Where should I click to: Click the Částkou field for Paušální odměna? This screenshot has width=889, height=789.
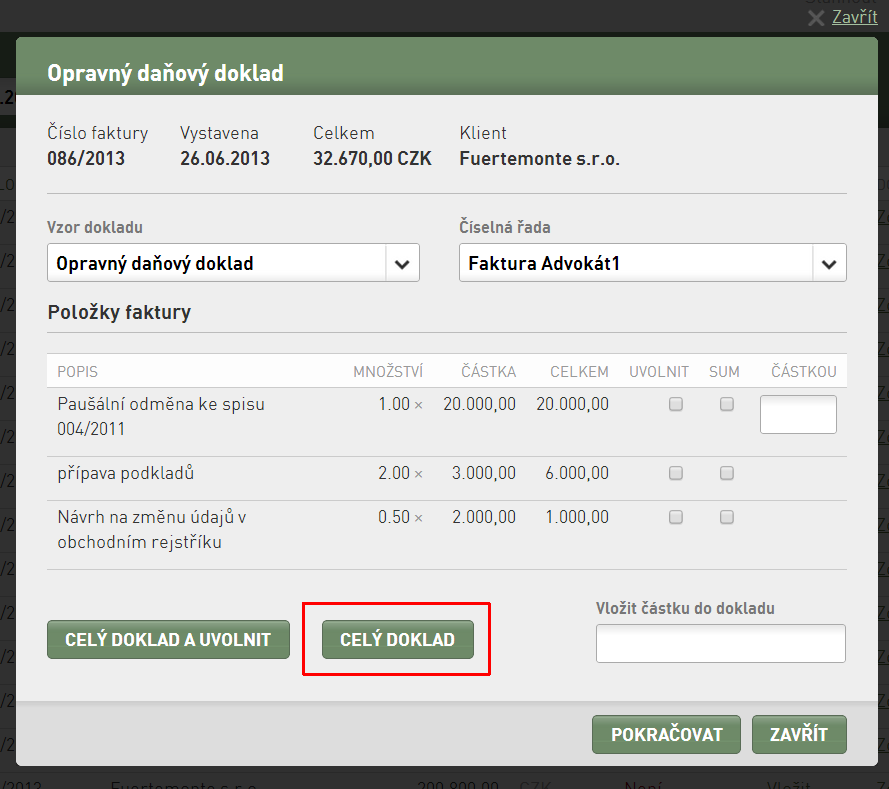click(x=798, y=414)
